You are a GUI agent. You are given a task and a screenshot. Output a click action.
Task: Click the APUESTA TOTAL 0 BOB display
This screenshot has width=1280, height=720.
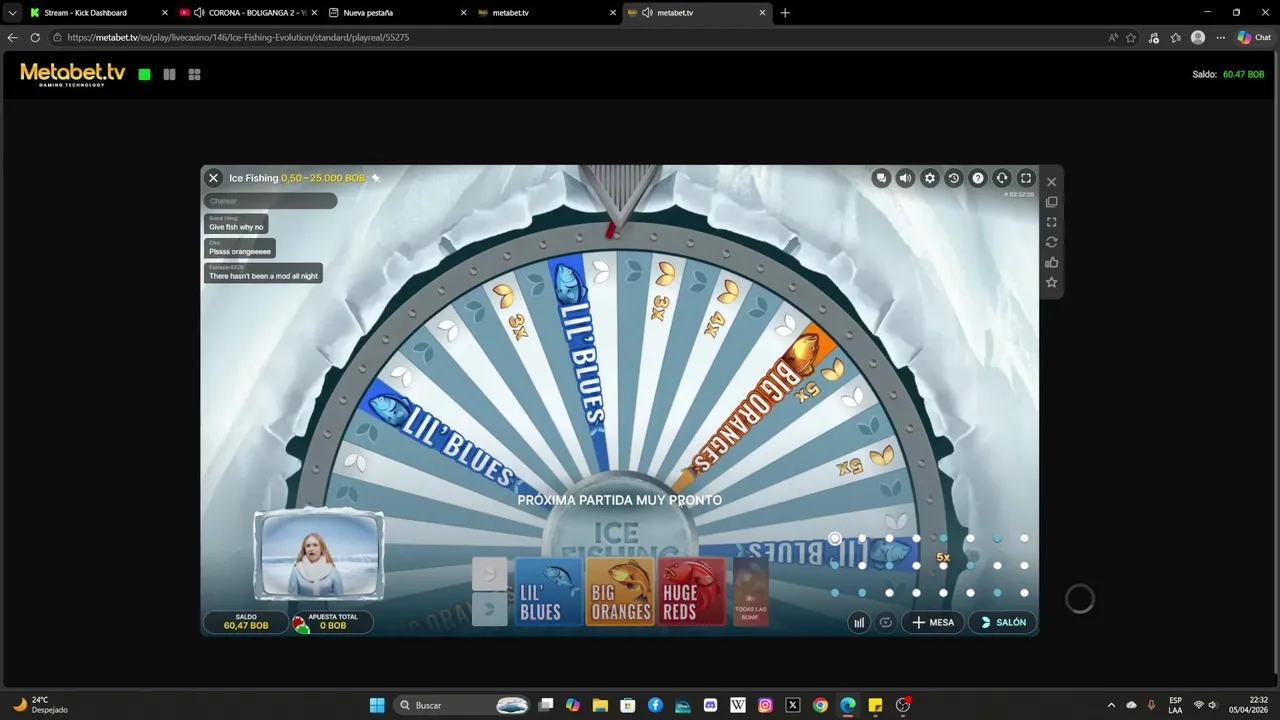coord(332,622)
